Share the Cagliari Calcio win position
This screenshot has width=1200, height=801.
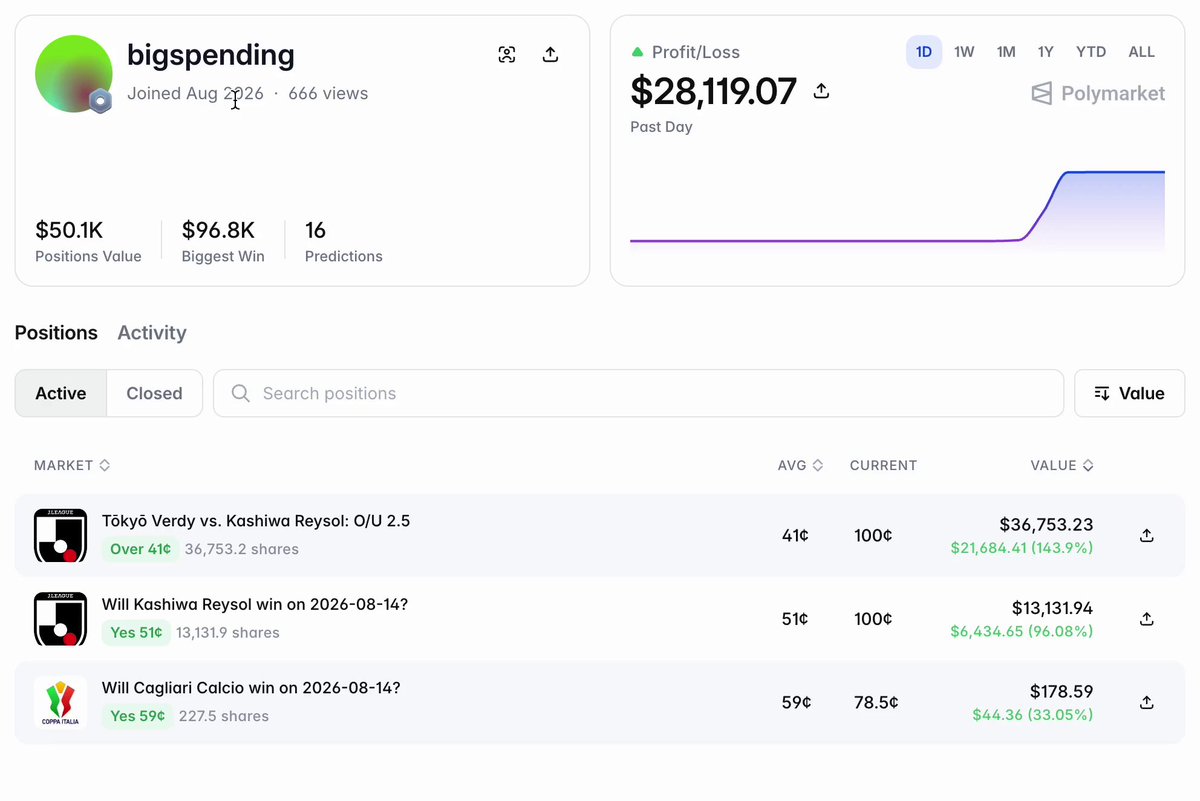[x=1147, y=702]
